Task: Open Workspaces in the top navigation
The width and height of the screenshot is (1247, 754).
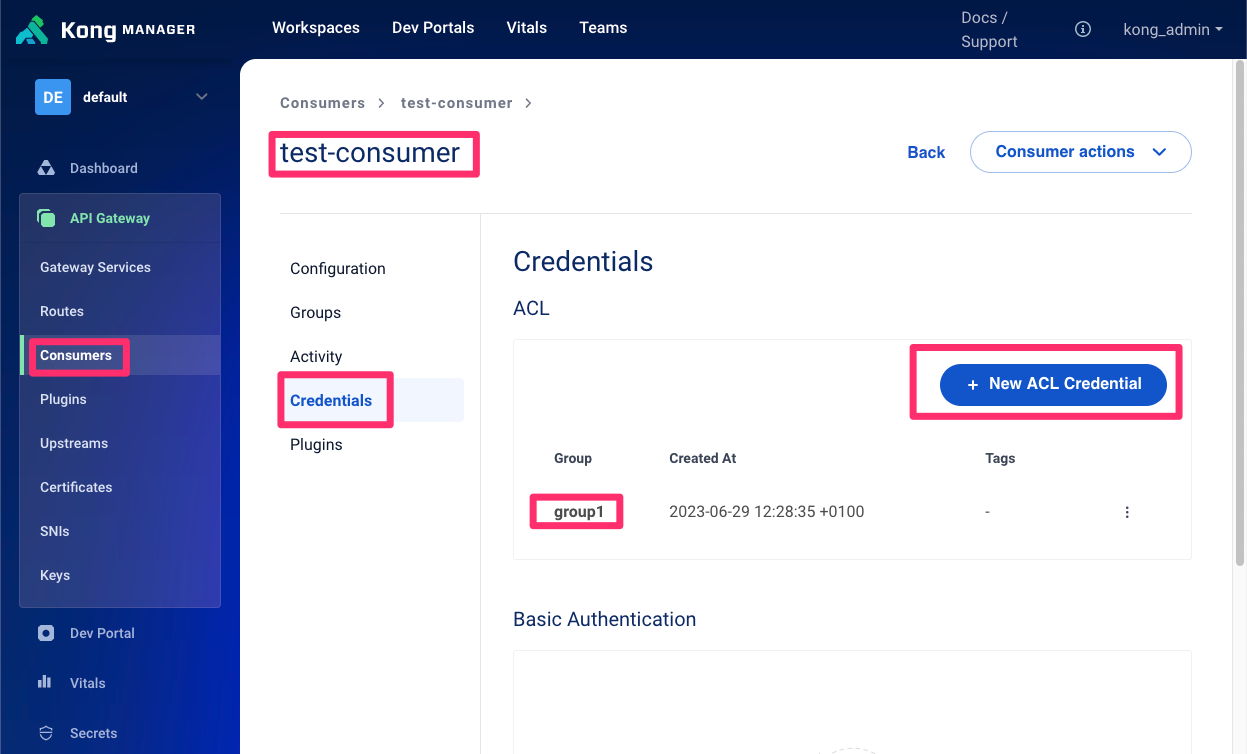Action: (x=316, y=28)
